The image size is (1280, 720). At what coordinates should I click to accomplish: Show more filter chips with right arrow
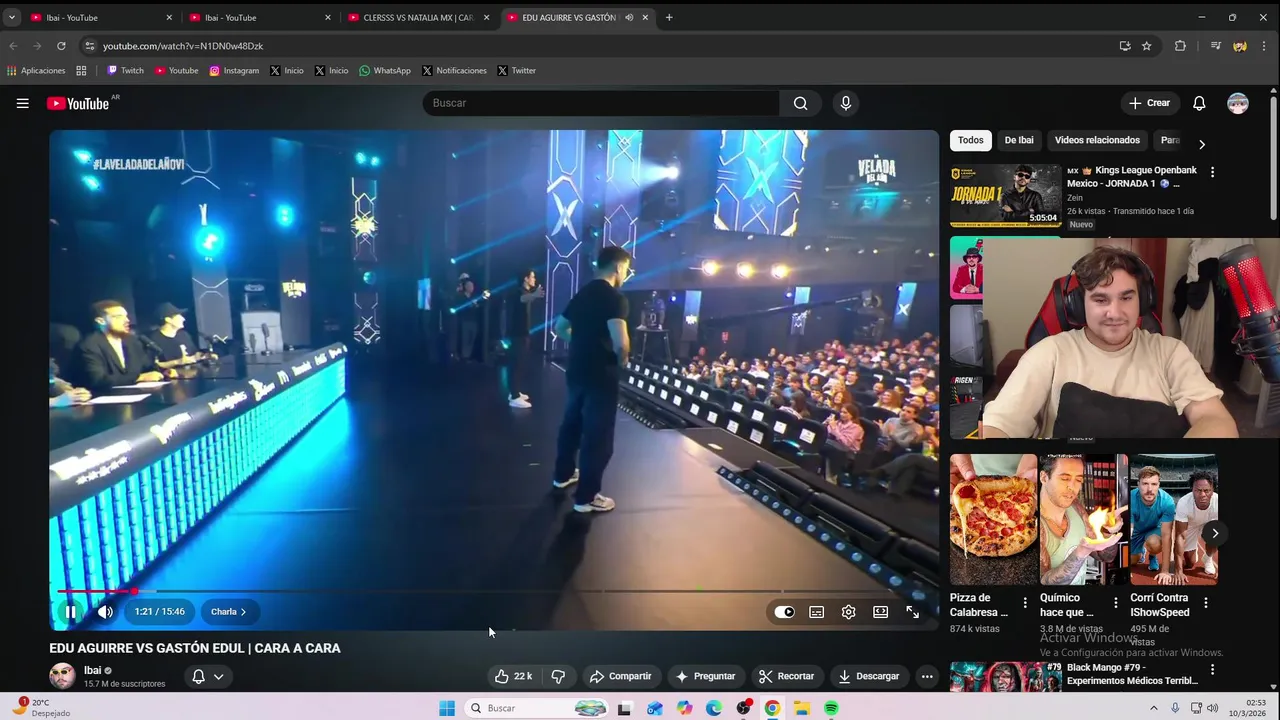1201,144
